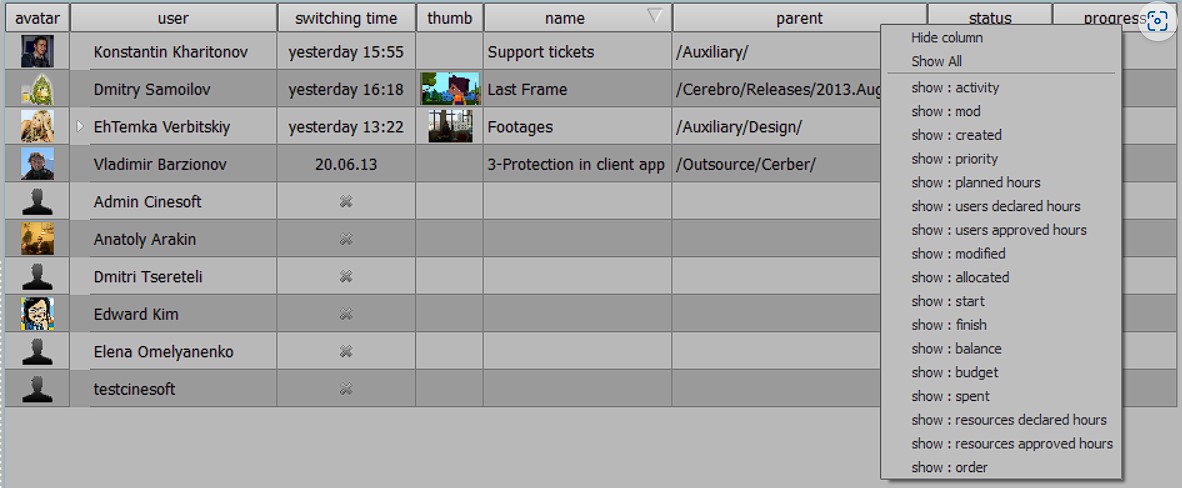Click the Edward Kim cartoon avatar
This screenshot has width=1182, height=488.
37,314
